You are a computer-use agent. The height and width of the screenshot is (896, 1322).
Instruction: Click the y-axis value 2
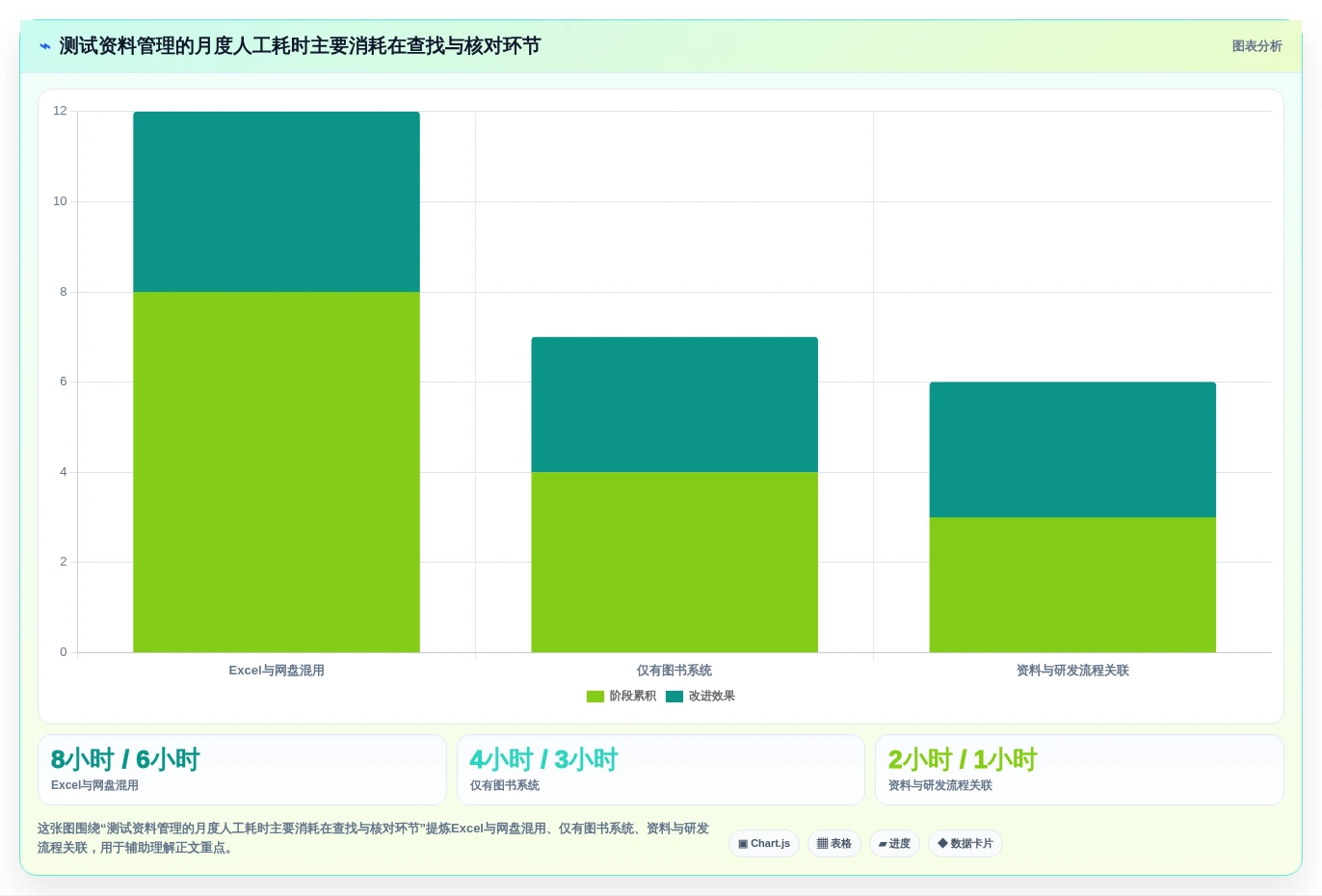[x=64, y=562]
